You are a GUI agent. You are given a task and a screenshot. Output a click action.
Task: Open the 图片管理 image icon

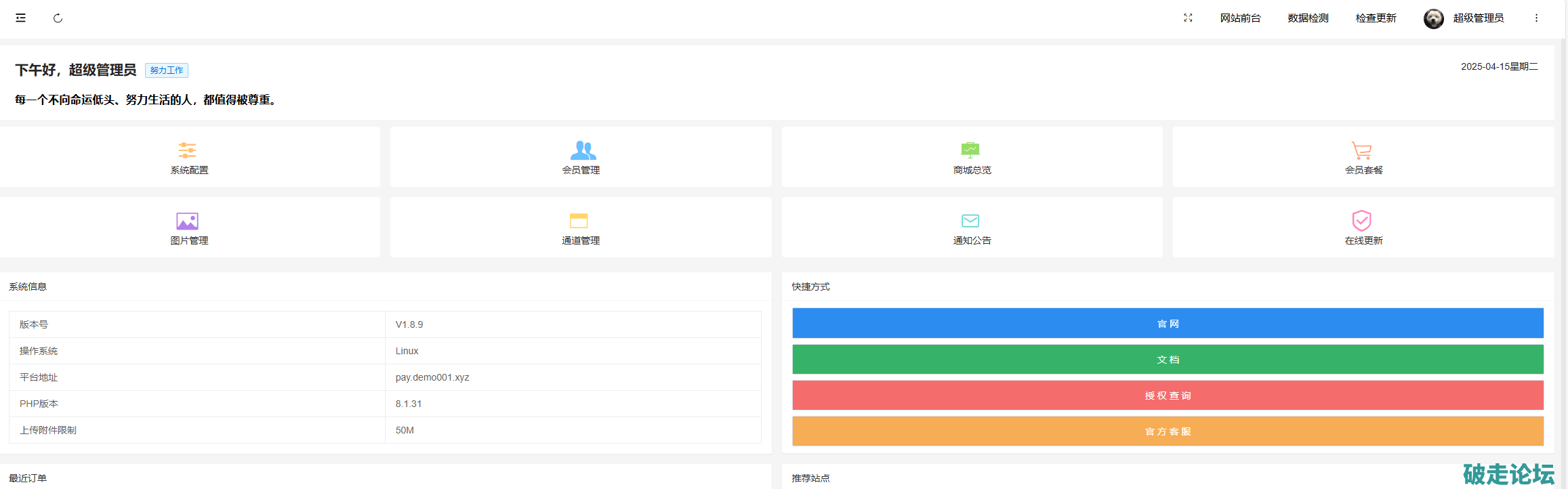(188, 221)
